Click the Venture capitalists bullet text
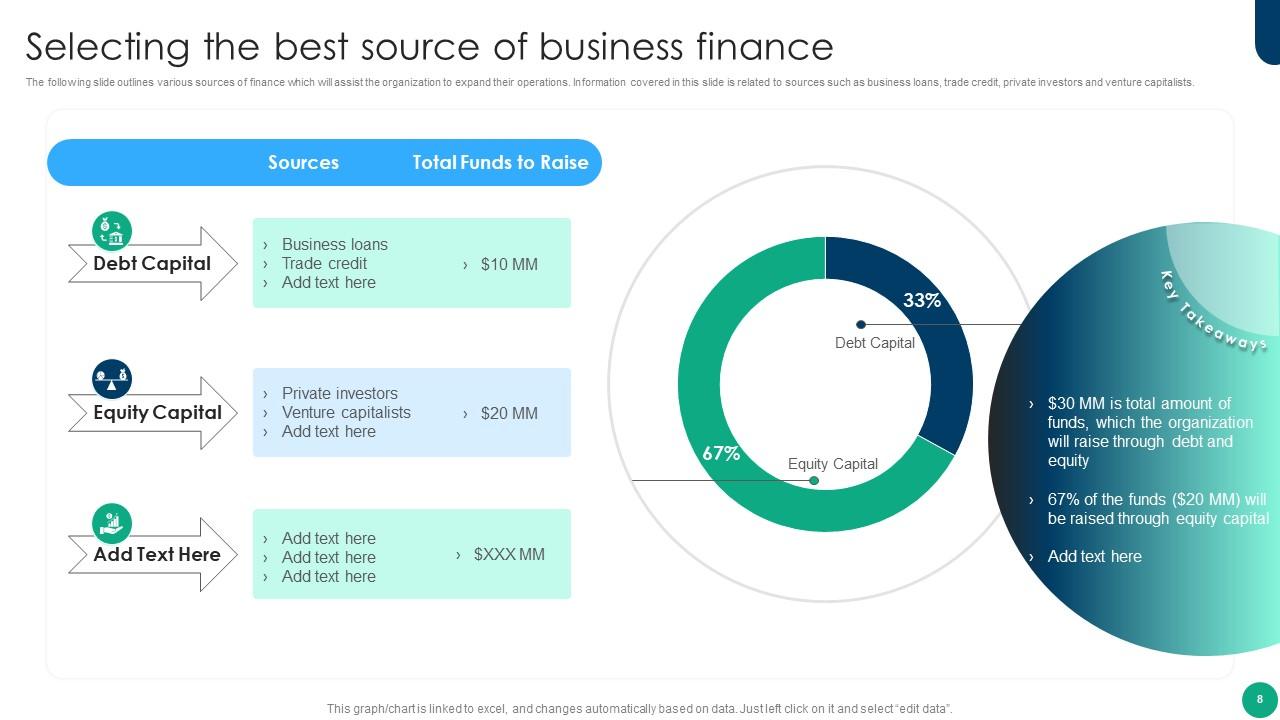The width and height of the screenshot is (1280, 720). point(346,413)
